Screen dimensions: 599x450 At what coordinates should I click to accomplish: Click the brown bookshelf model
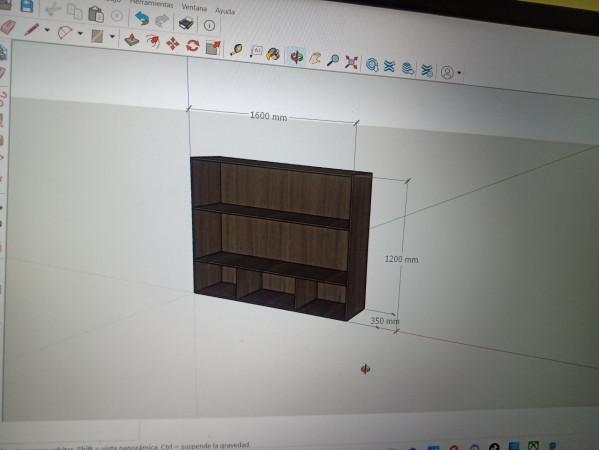click(x=281, y=238)
